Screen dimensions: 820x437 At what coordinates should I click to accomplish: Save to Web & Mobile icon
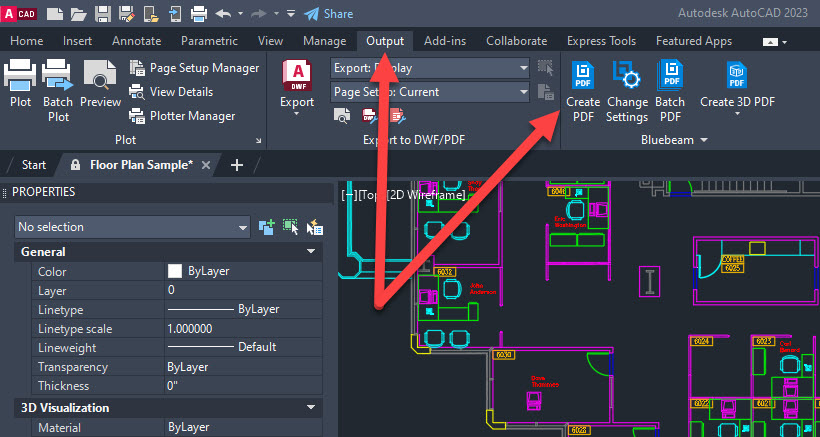click(174, 14)
